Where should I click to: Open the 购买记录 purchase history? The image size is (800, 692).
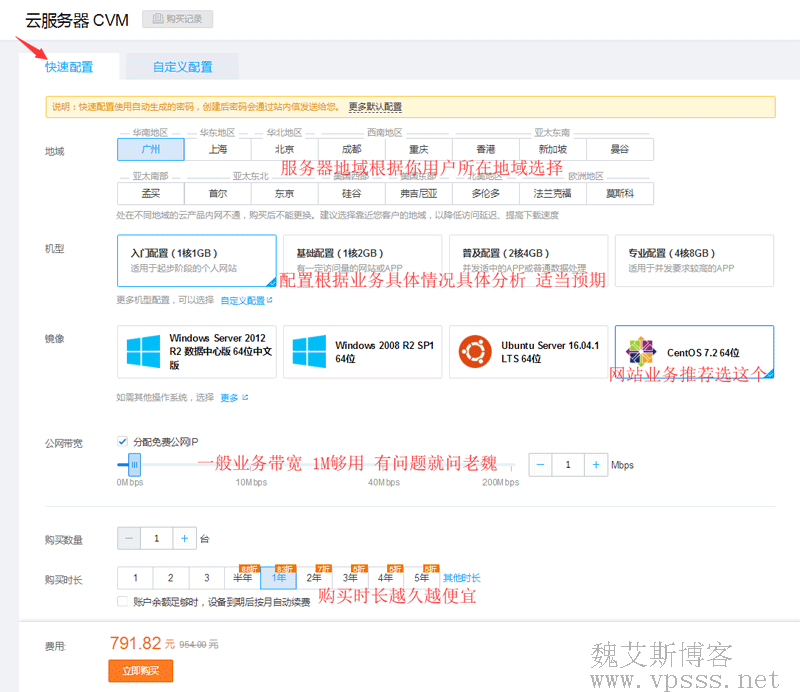point(177,19)
